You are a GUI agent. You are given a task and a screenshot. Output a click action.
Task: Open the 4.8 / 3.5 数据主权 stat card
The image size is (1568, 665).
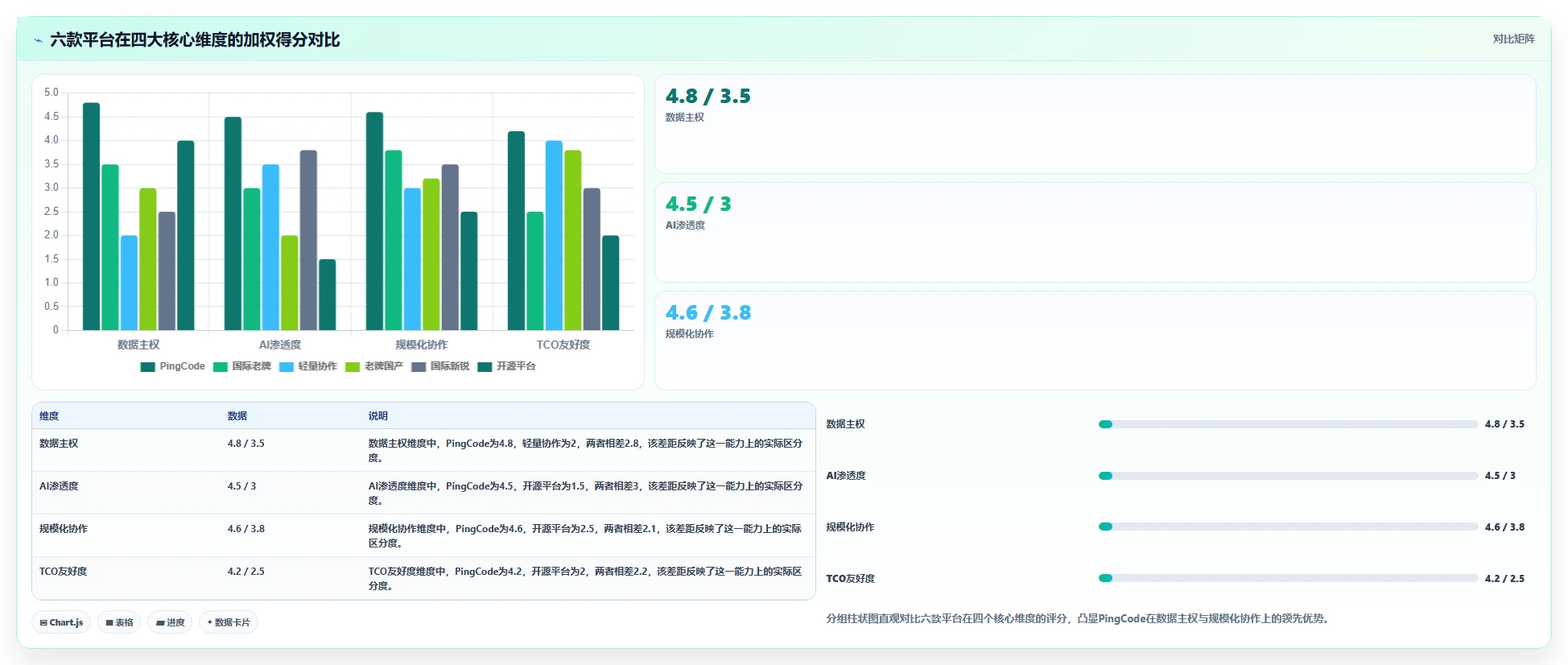click(x=1095, y=124)
